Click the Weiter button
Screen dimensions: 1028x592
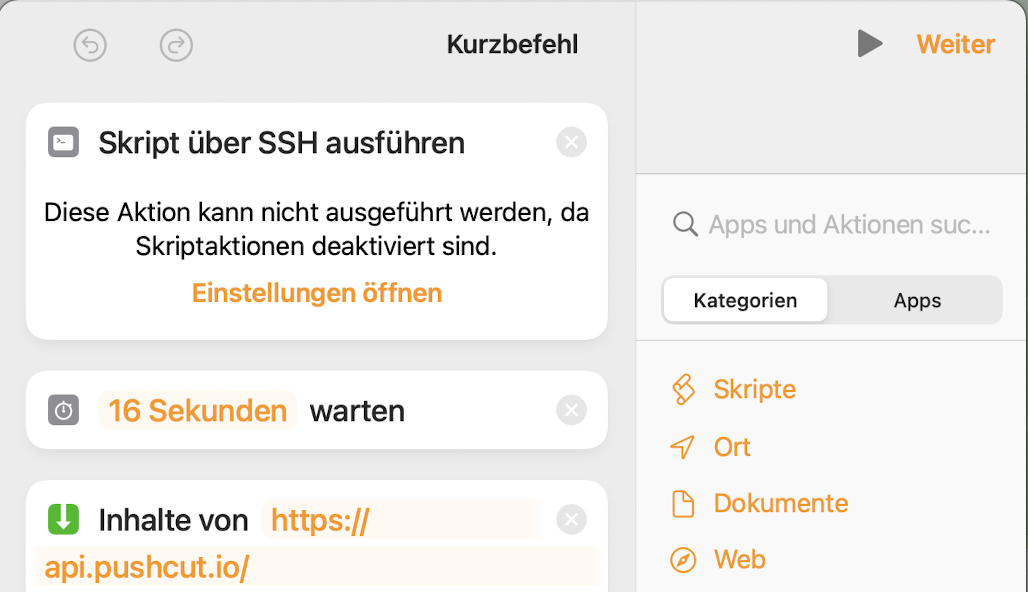point(956,44)
